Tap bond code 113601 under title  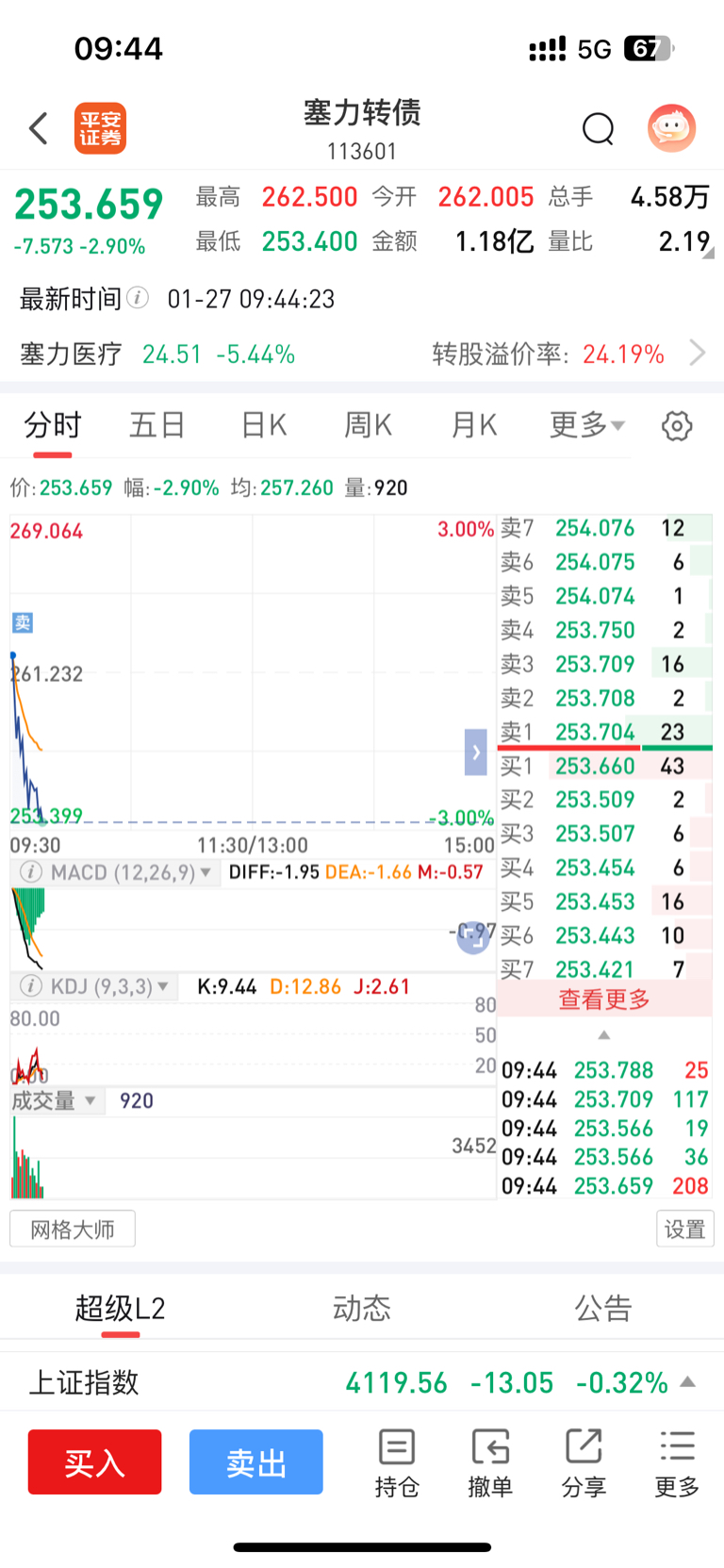click(362, 151)
